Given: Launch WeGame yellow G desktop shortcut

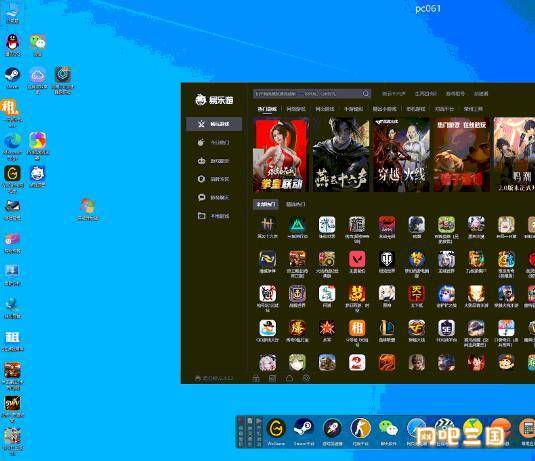Looking at the screenshot, I should [13, 179].
